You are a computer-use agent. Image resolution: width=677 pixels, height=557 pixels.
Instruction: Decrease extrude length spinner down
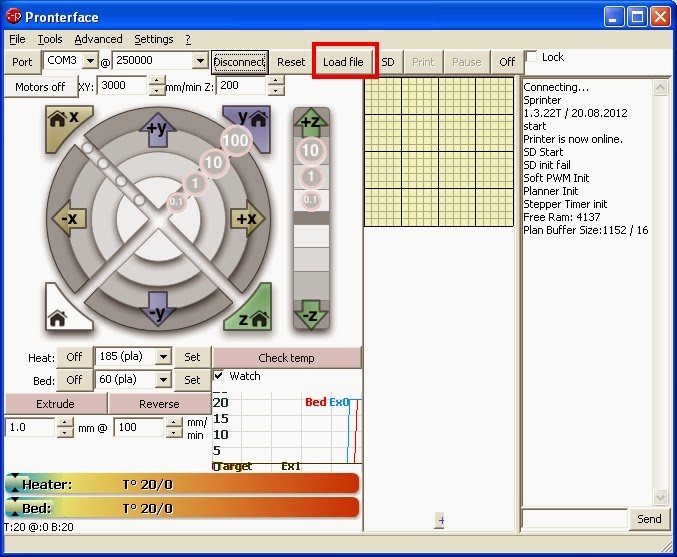(x=65, y=432)
